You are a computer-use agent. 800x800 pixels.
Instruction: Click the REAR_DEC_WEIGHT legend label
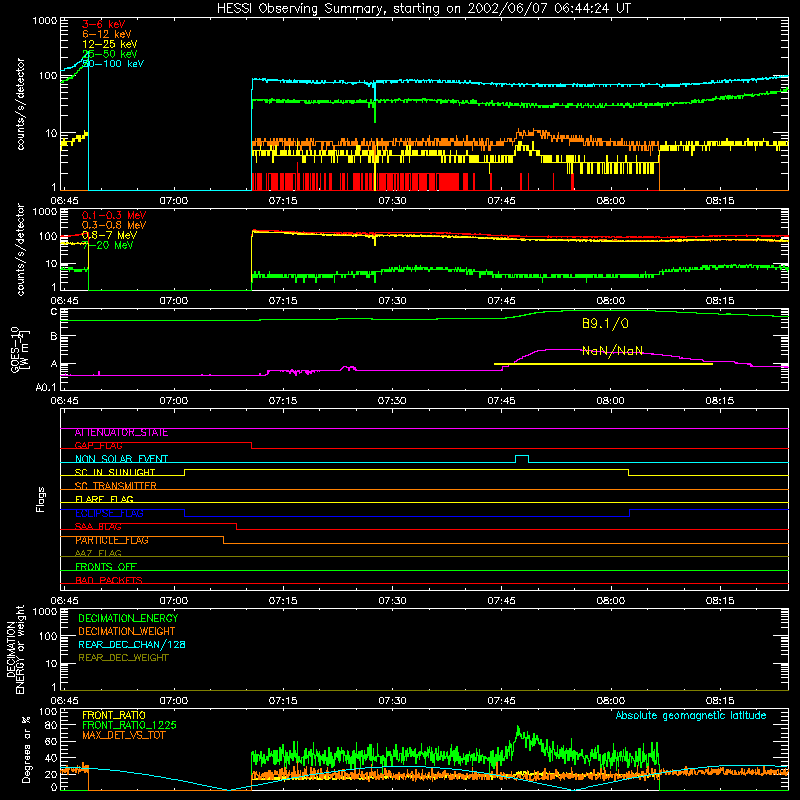pos(123,658)
